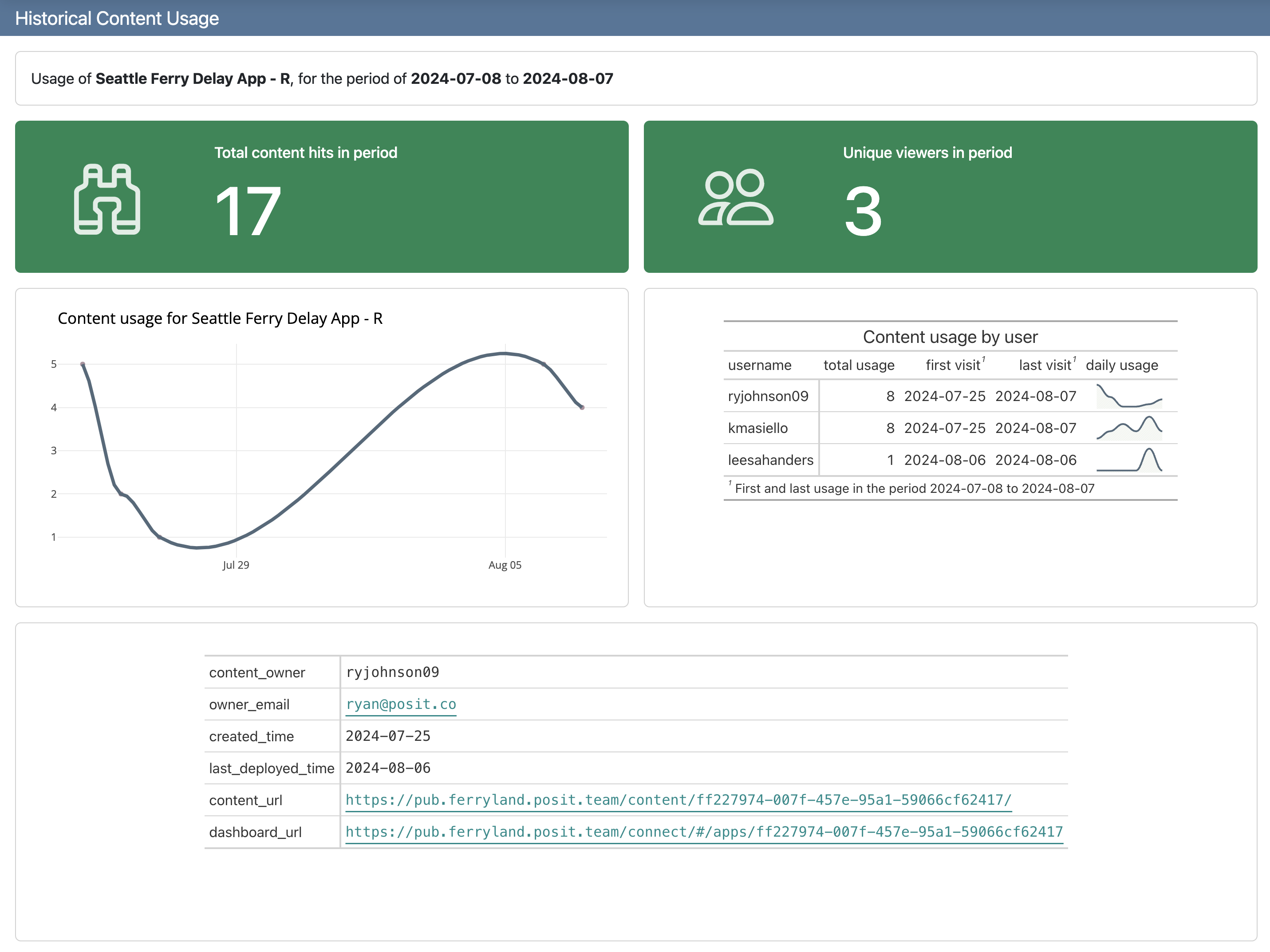
Task: Click kmasiello daily usage sparkline
Action: coord(1129,428)
